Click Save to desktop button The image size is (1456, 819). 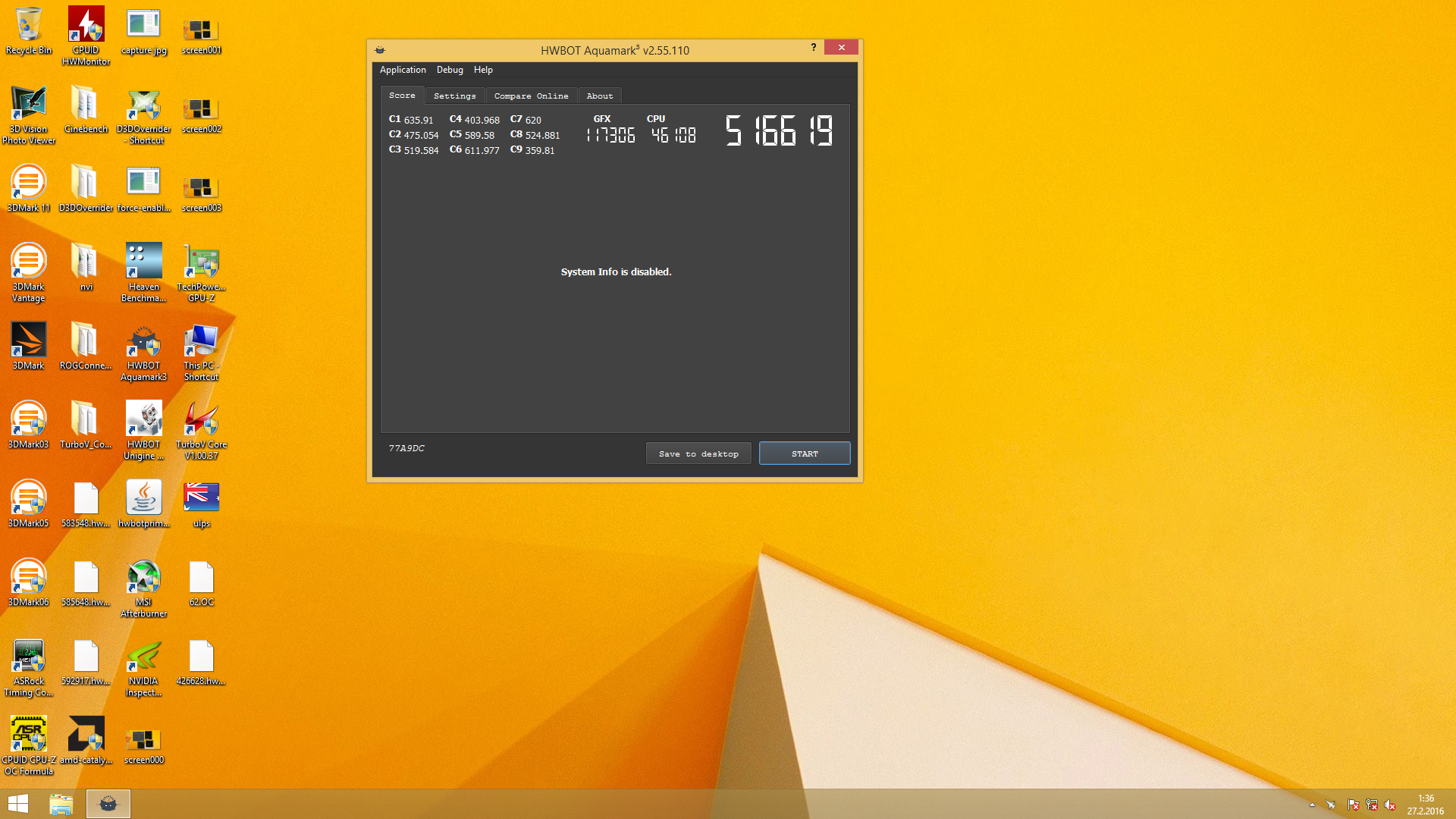tap(698, 453)
